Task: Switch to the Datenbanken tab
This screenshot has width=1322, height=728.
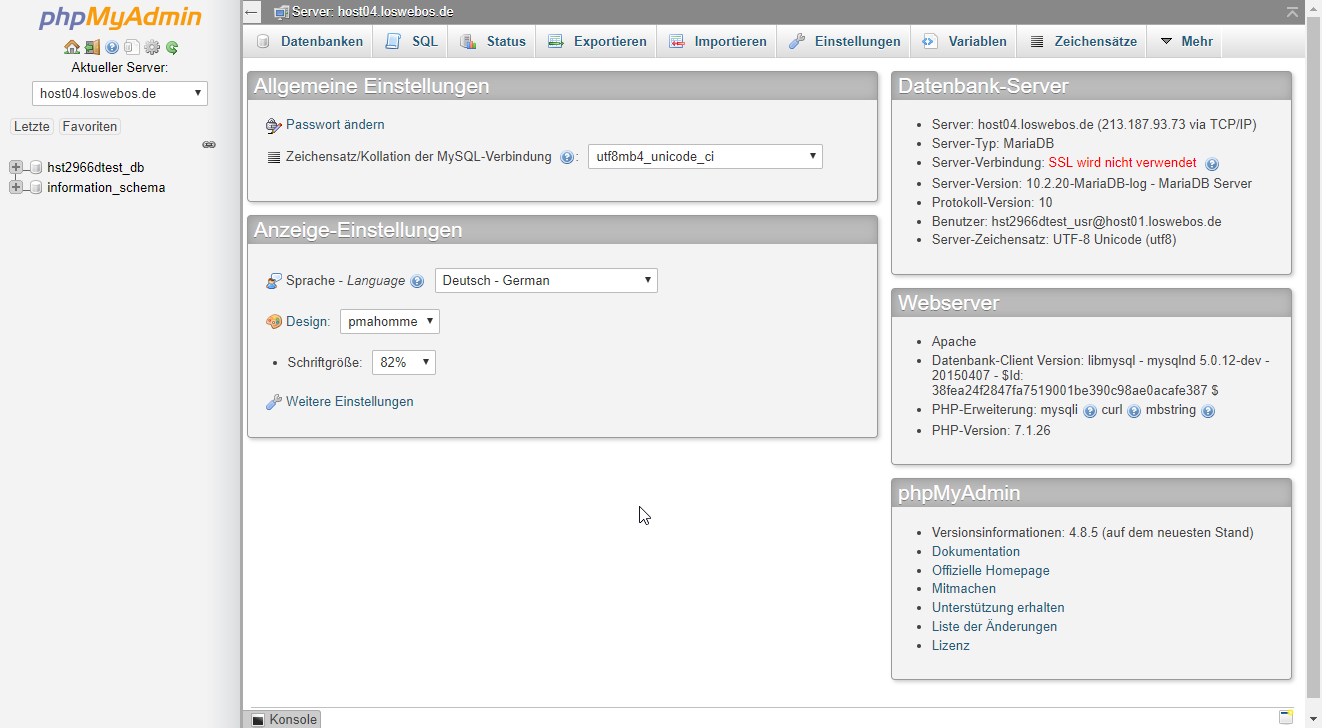Action: coord(310,42)
